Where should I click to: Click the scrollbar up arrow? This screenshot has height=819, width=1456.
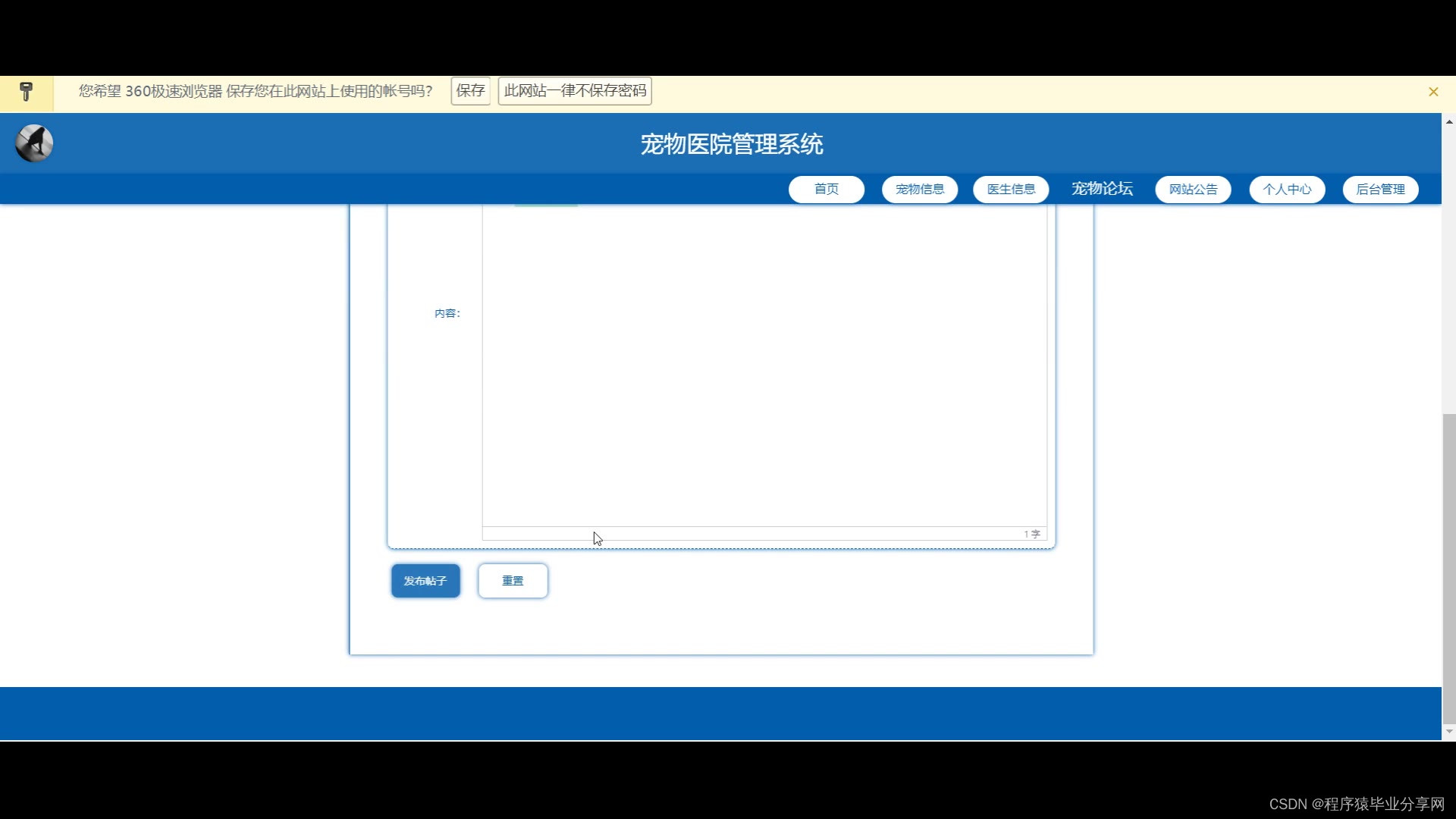click(1448, 121)
